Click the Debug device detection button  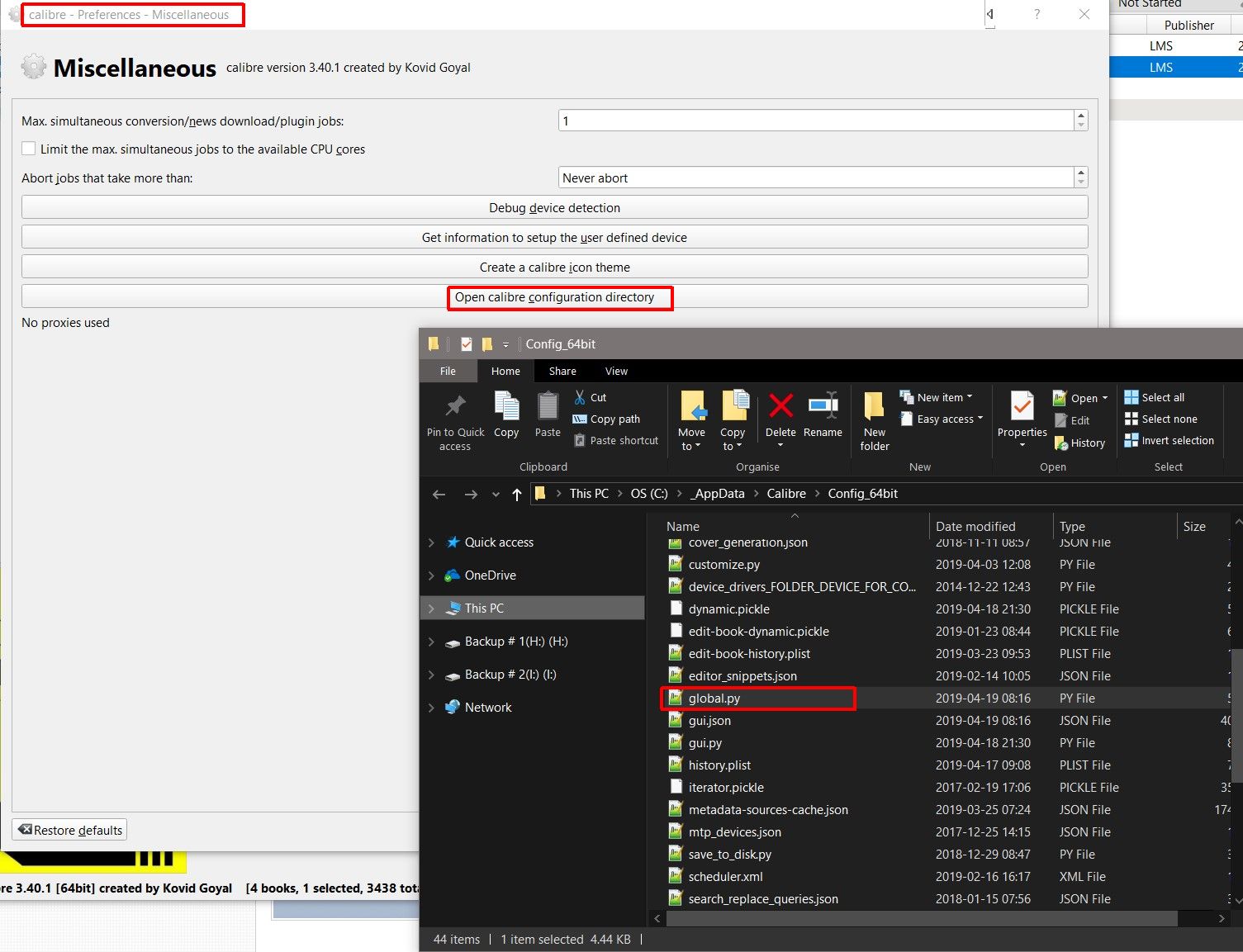[554, 207]
